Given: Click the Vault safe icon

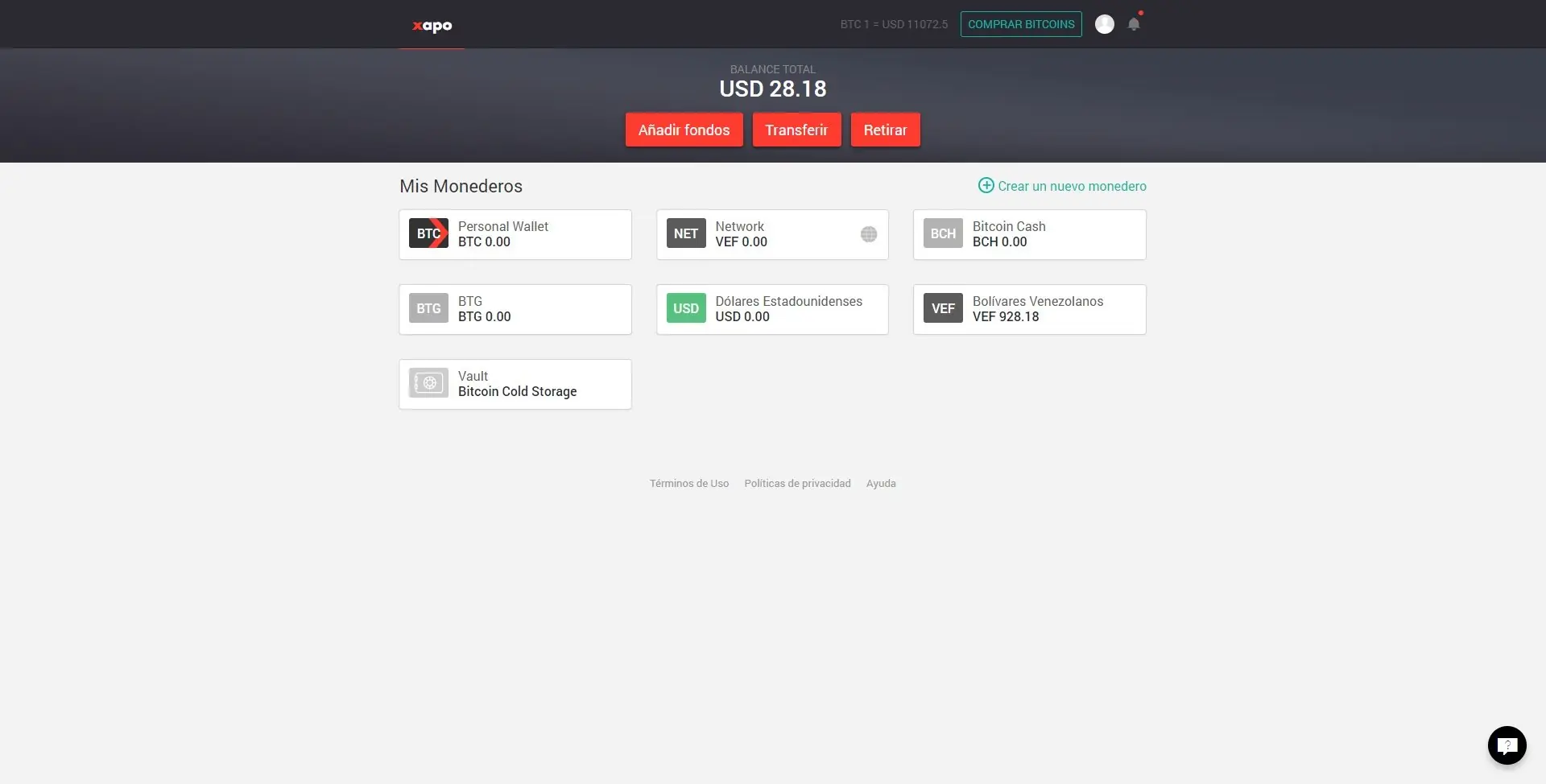Looking at the screenshot, I should [428, 383].
